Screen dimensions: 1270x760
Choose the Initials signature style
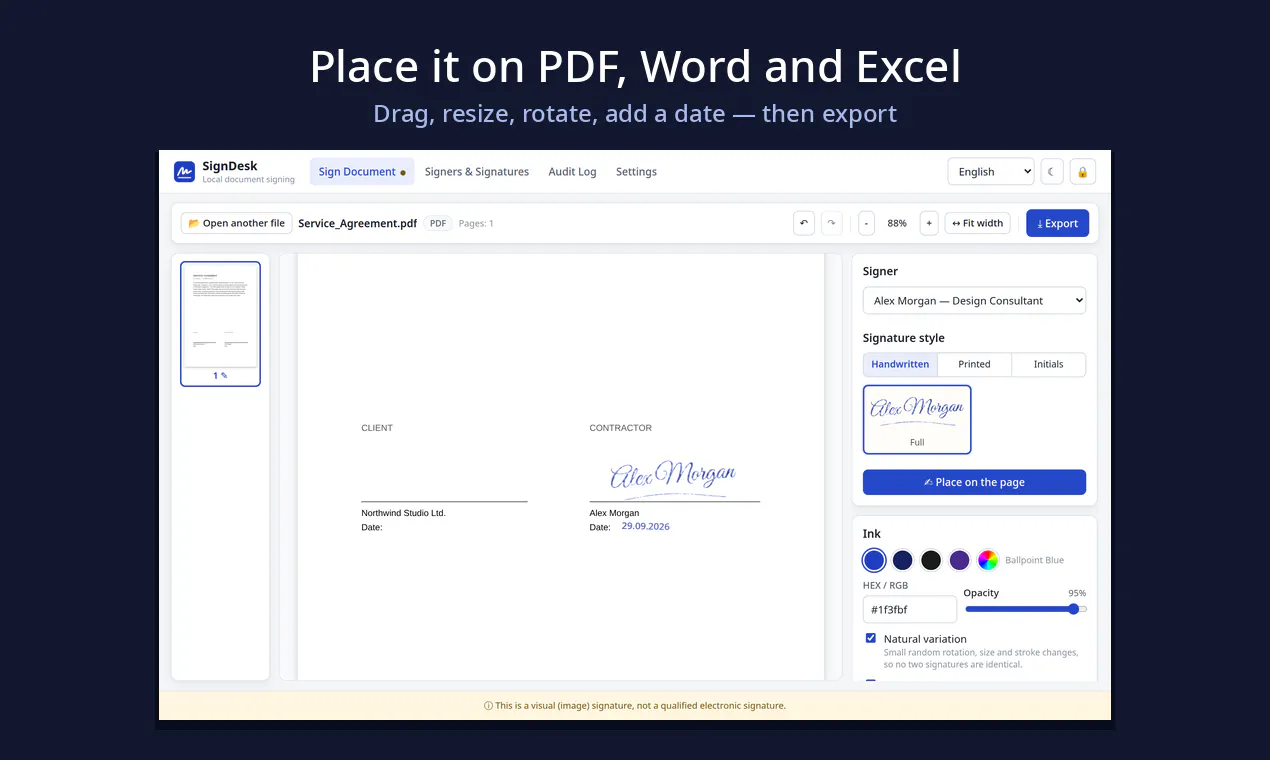point(1048,364)
